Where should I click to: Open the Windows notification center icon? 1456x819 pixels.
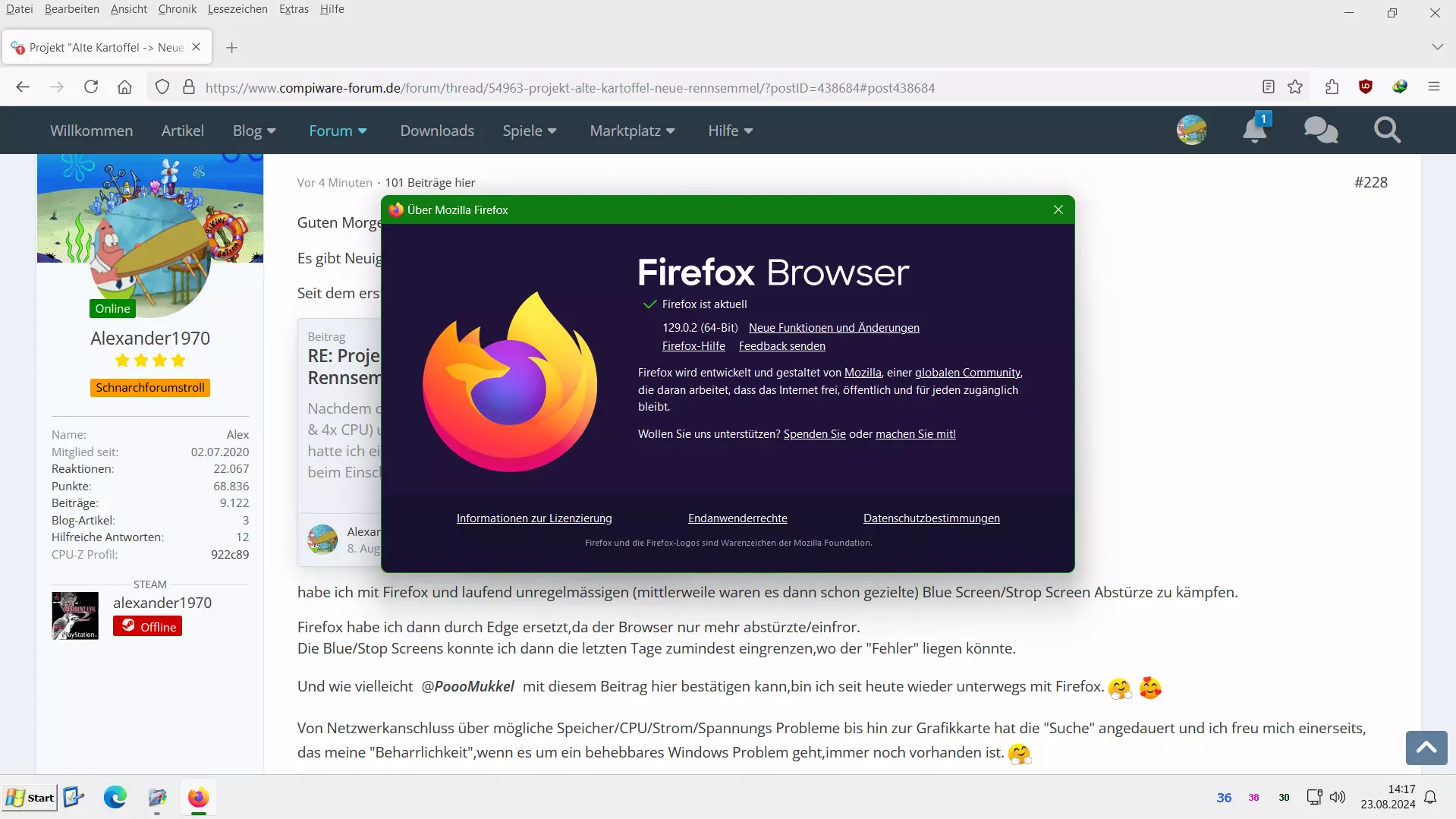[x=1430, y=797]
